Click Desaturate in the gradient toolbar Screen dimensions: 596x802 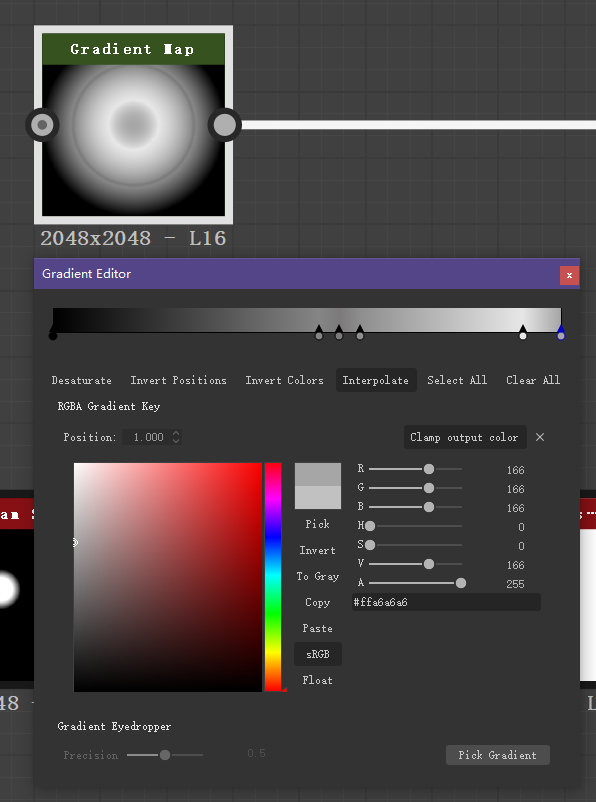(81, 380)
